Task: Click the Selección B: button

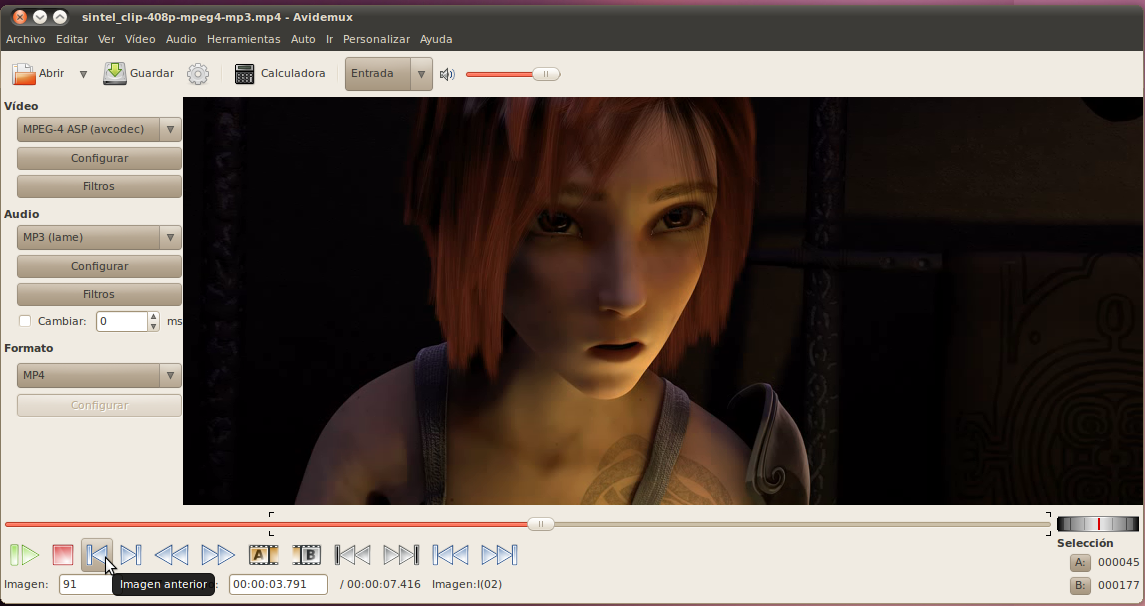Action: pos(1080,585)
